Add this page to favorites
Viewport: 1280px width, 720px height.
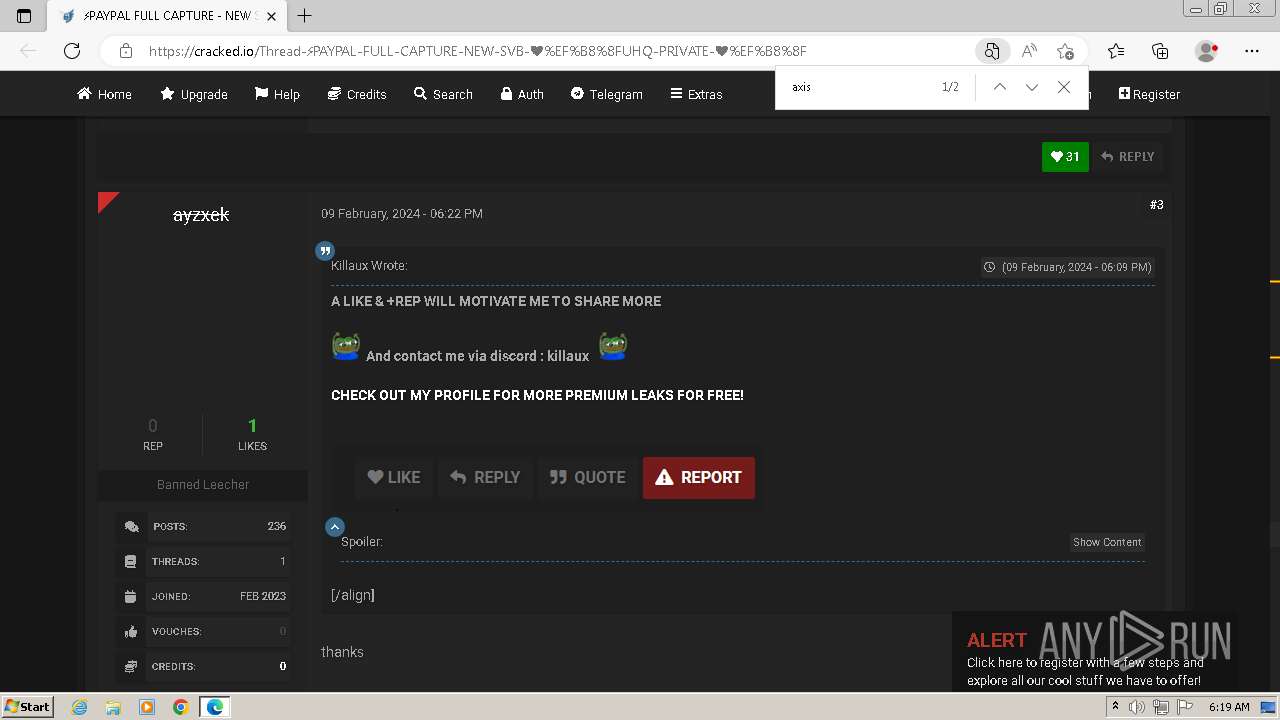pos(1065,51)
